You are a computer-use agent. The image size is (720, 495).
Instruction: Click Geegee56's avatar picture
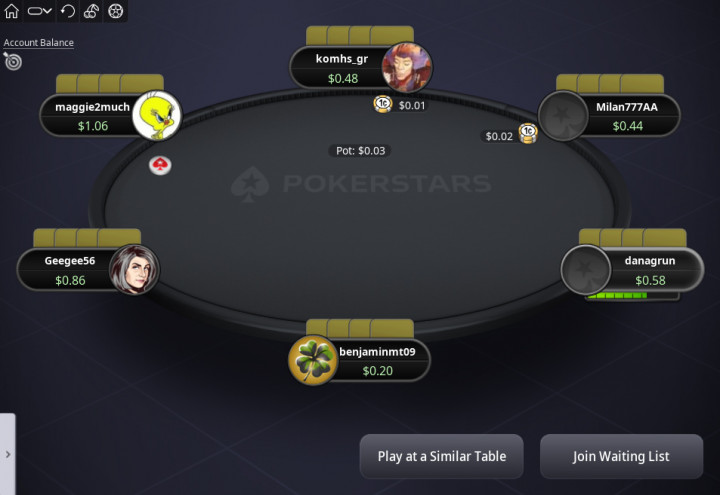tap(134, 270)
